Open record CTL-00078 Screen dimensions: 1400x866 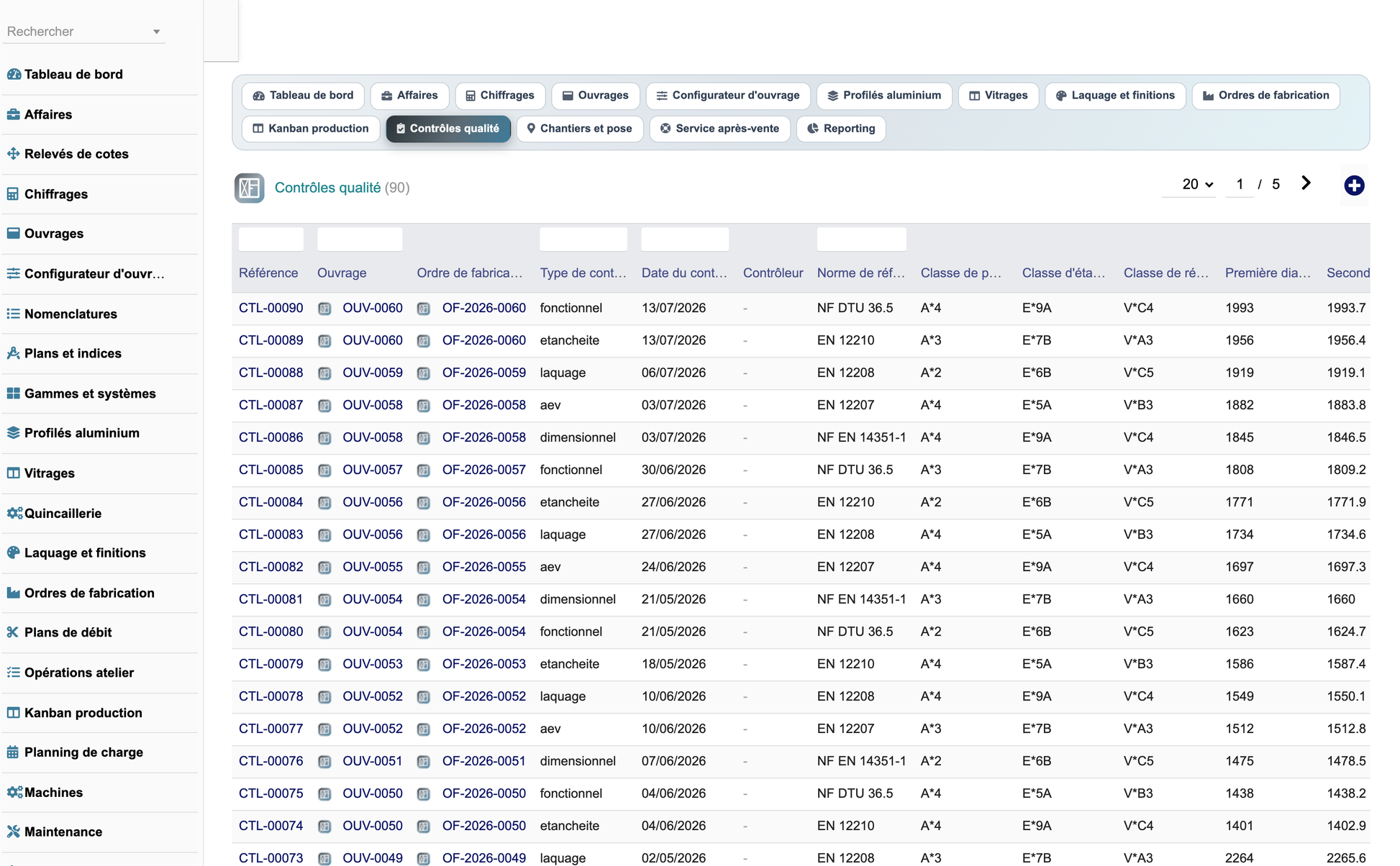coord(271,696)
